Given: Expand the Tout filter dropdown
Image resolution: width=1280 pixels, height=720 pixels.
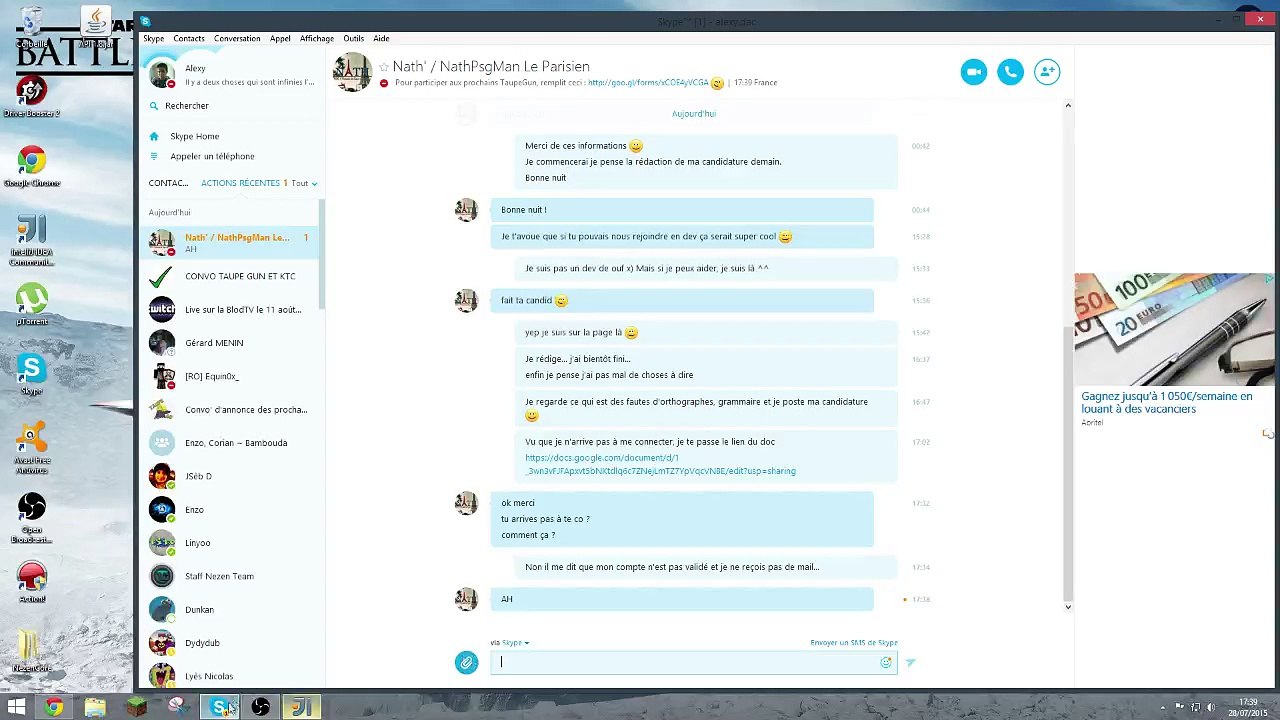Looking at the screenshot, I should [304, 183].
